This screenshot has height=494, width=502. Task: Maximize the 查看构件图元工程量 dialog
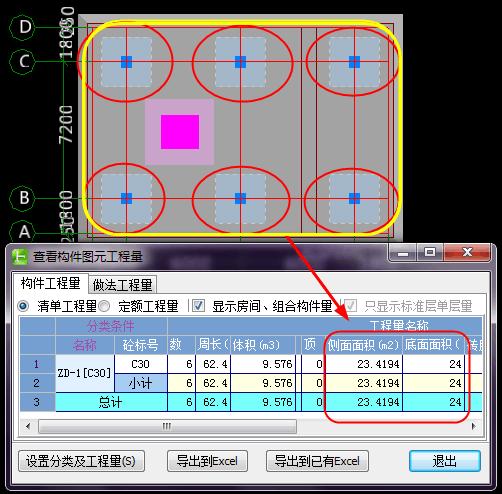430,253
